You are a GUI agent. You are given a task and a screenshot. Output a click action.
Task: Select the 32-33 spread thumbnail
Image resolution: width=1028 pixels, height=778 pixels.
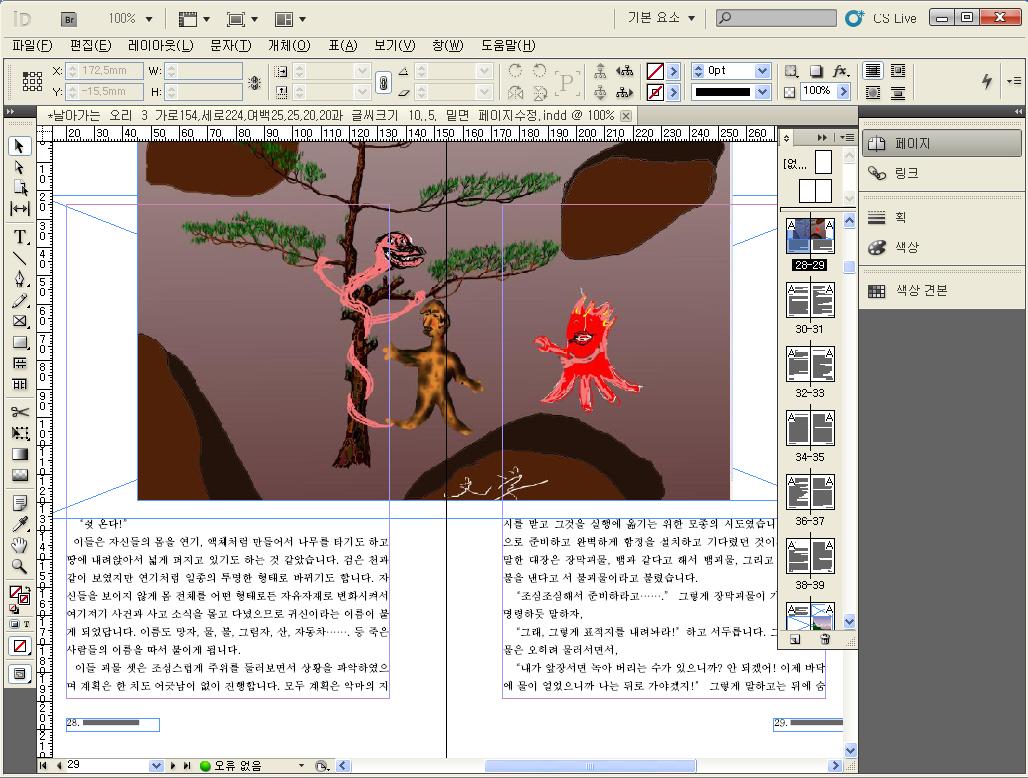(810, 366)
